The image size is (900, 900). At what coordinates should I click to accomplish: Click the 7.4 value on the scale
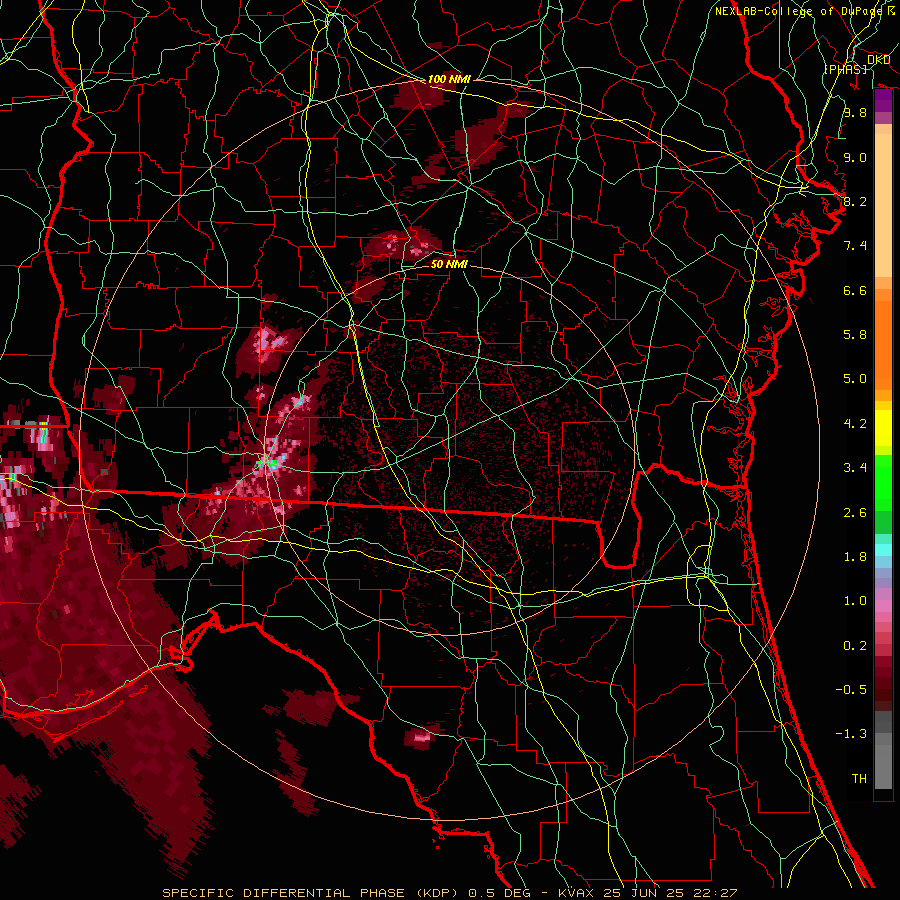click(x=855, y=246)
